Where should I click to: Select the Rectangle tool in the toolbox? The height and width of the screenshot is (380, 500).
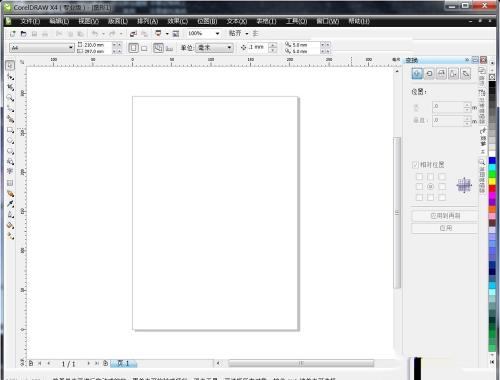(x=10, y=130)
